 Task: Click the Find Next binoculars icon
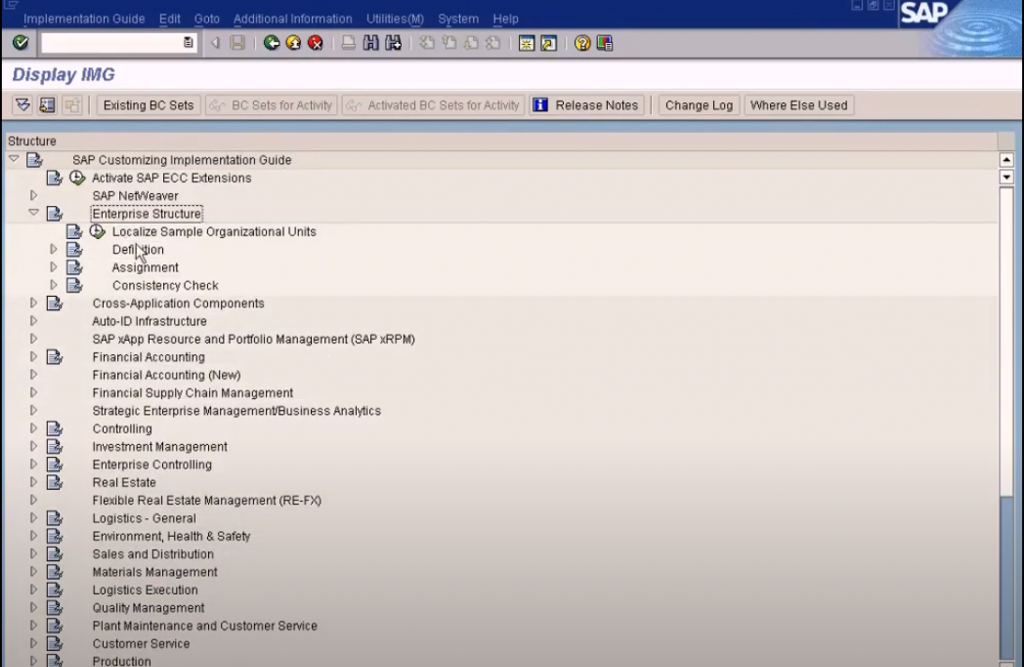pyautogui.click(x=393, y=43)
